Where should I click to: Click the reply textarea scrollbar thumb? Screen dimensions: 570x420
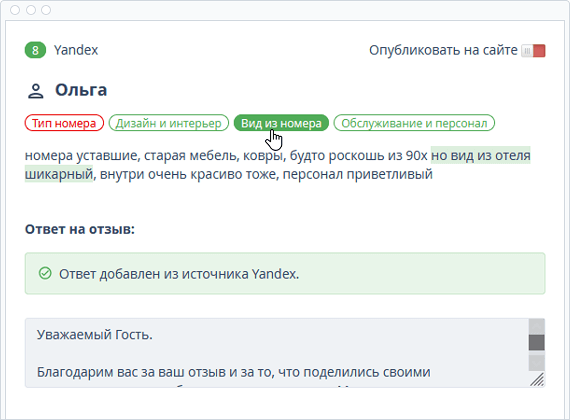point(537,342)
